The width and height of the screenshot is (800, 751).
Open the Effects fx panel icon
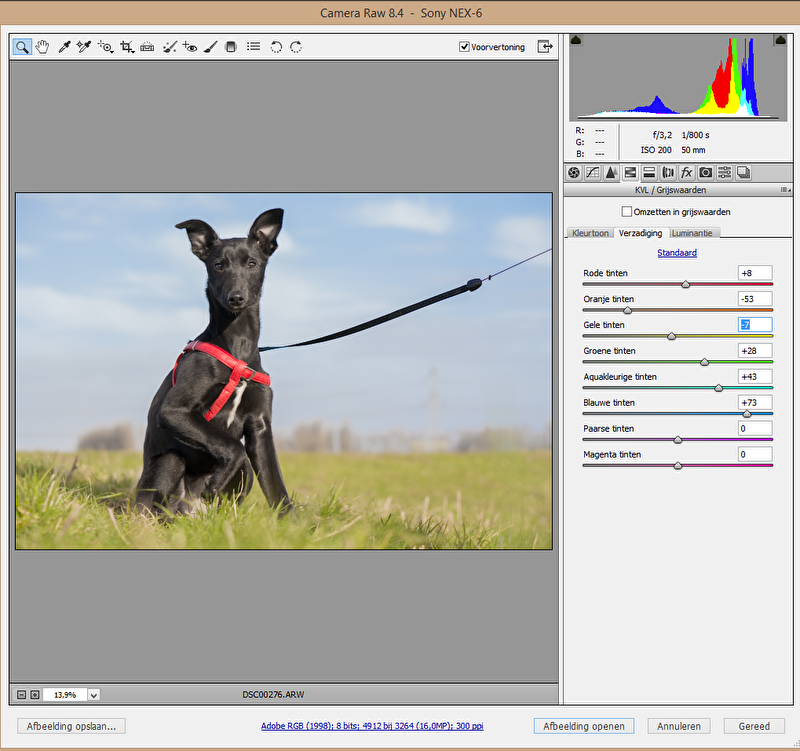pyautogui.click(x=687, y=173)
